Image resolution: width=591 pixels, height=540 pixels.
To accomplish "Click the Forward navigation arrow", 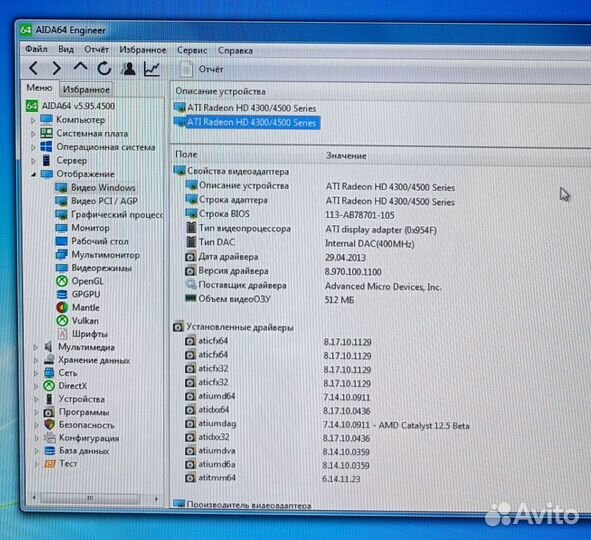I will pos(56,68).
